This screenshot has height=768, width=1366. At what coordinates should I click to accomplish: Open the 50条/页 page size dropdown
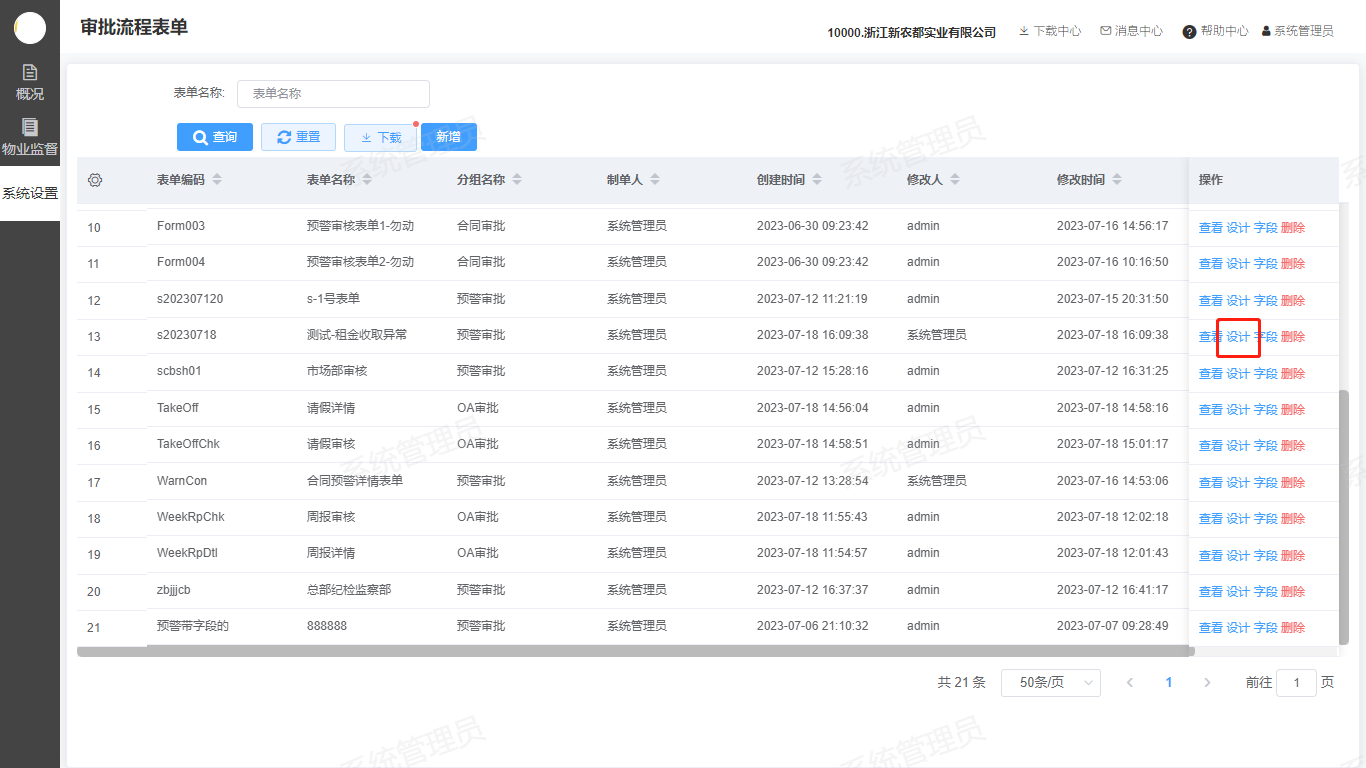point(1050,682)
